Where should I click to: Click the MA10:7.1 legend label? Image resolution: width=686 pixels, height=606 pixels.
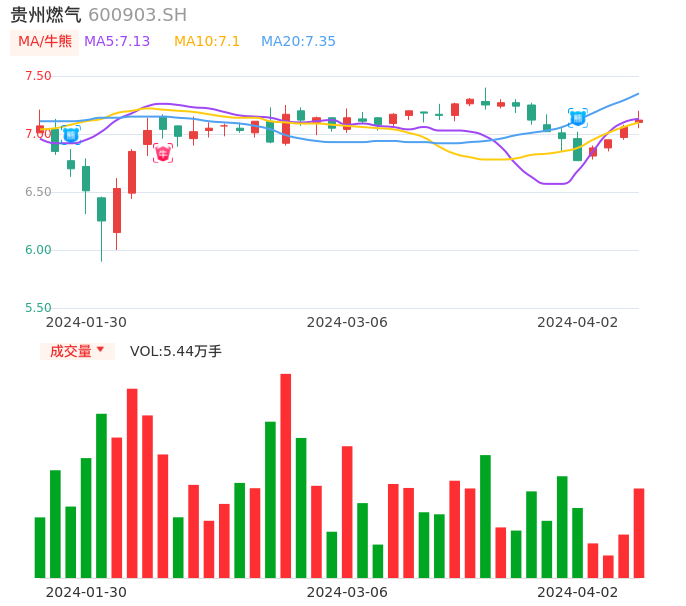[x=207, y=42]
